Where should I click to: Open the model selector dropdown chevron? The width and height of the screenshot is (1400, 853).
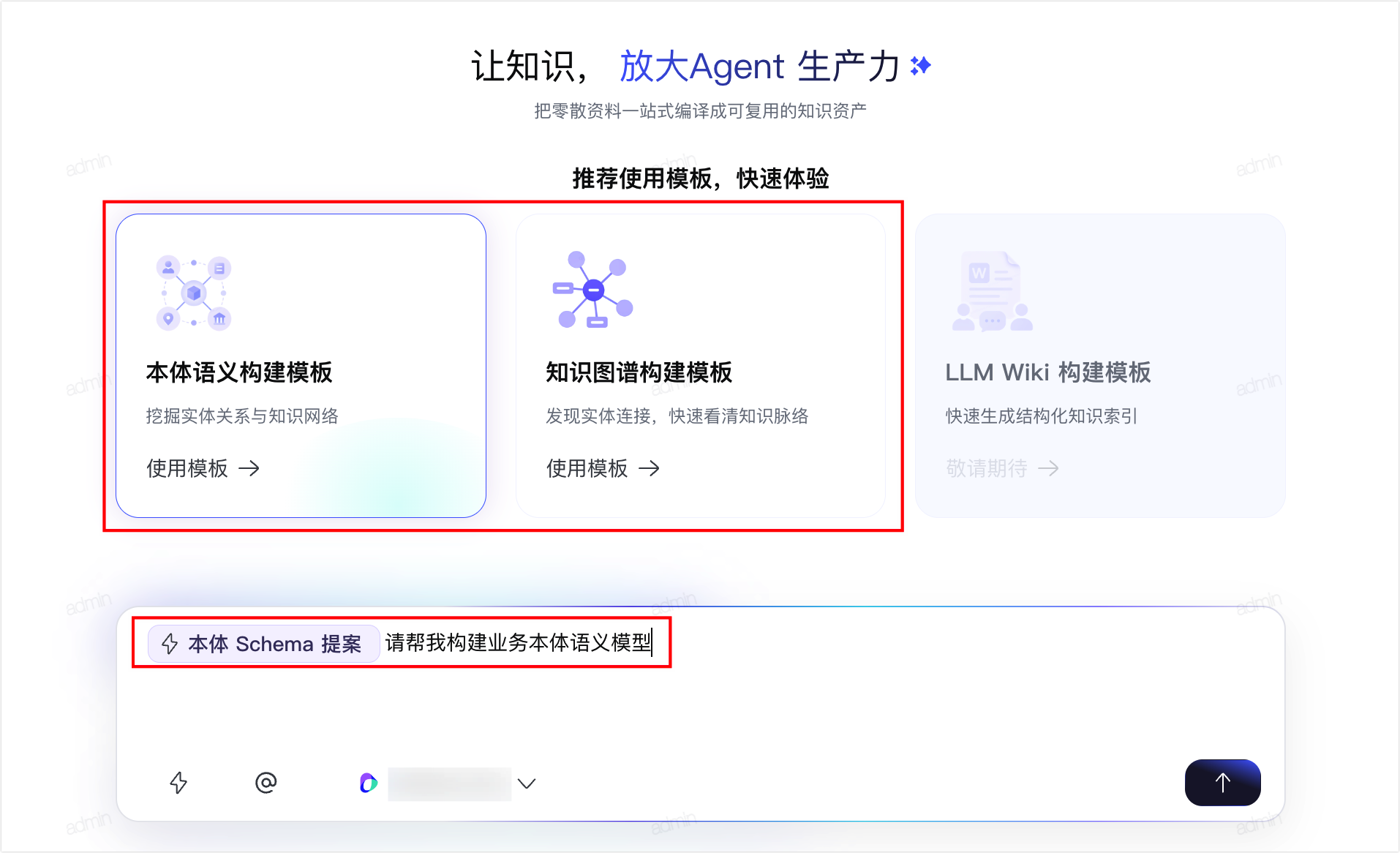coord(527,784)
